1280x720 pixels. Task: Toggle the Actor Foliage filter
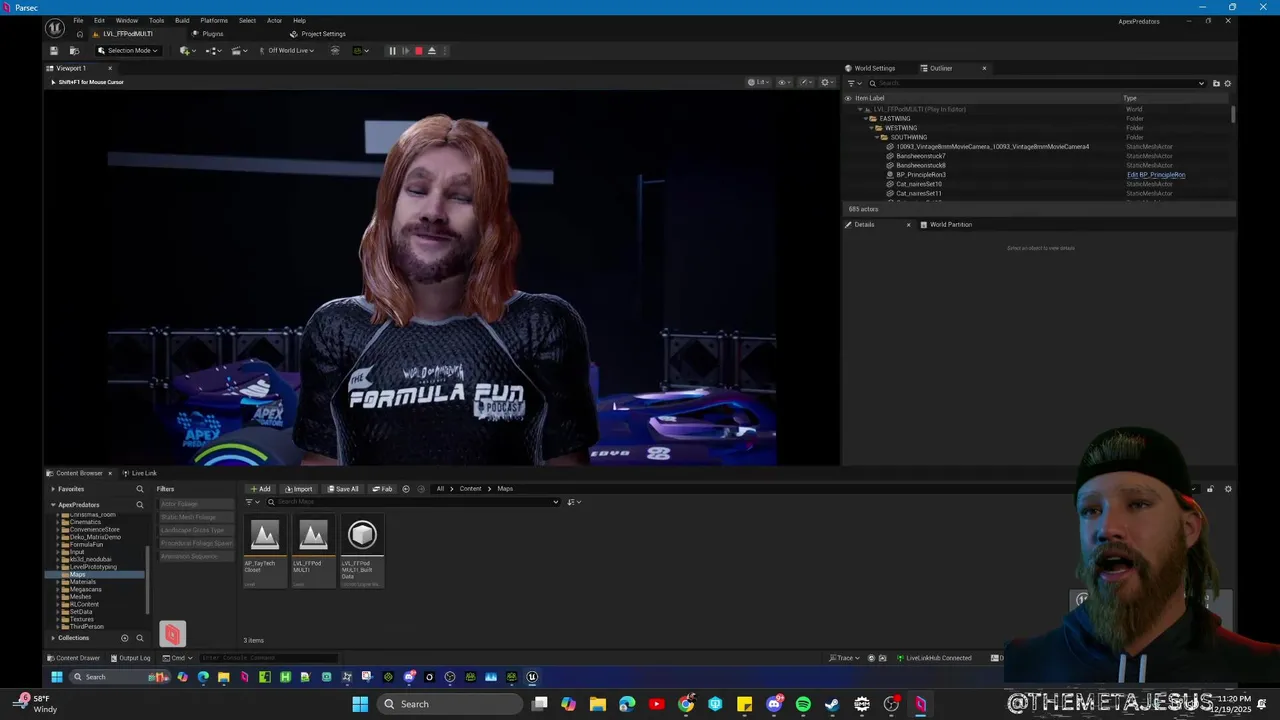click(196, 504)
